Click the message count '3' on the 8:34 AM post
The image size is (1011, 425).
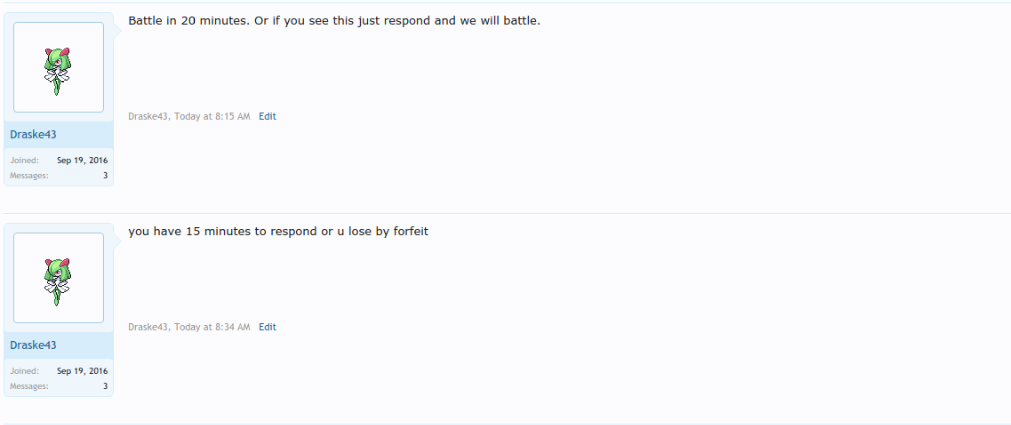coord(105,386)
